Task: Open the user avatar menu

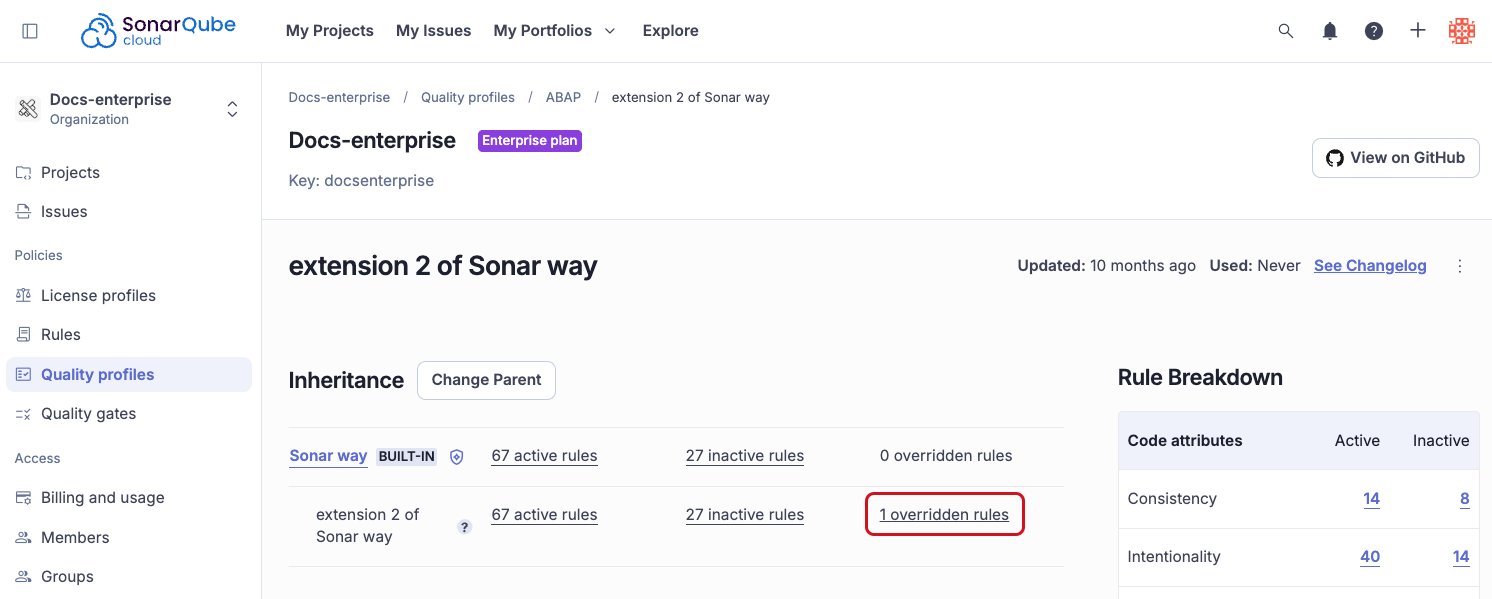Action: click(1462, 31)
